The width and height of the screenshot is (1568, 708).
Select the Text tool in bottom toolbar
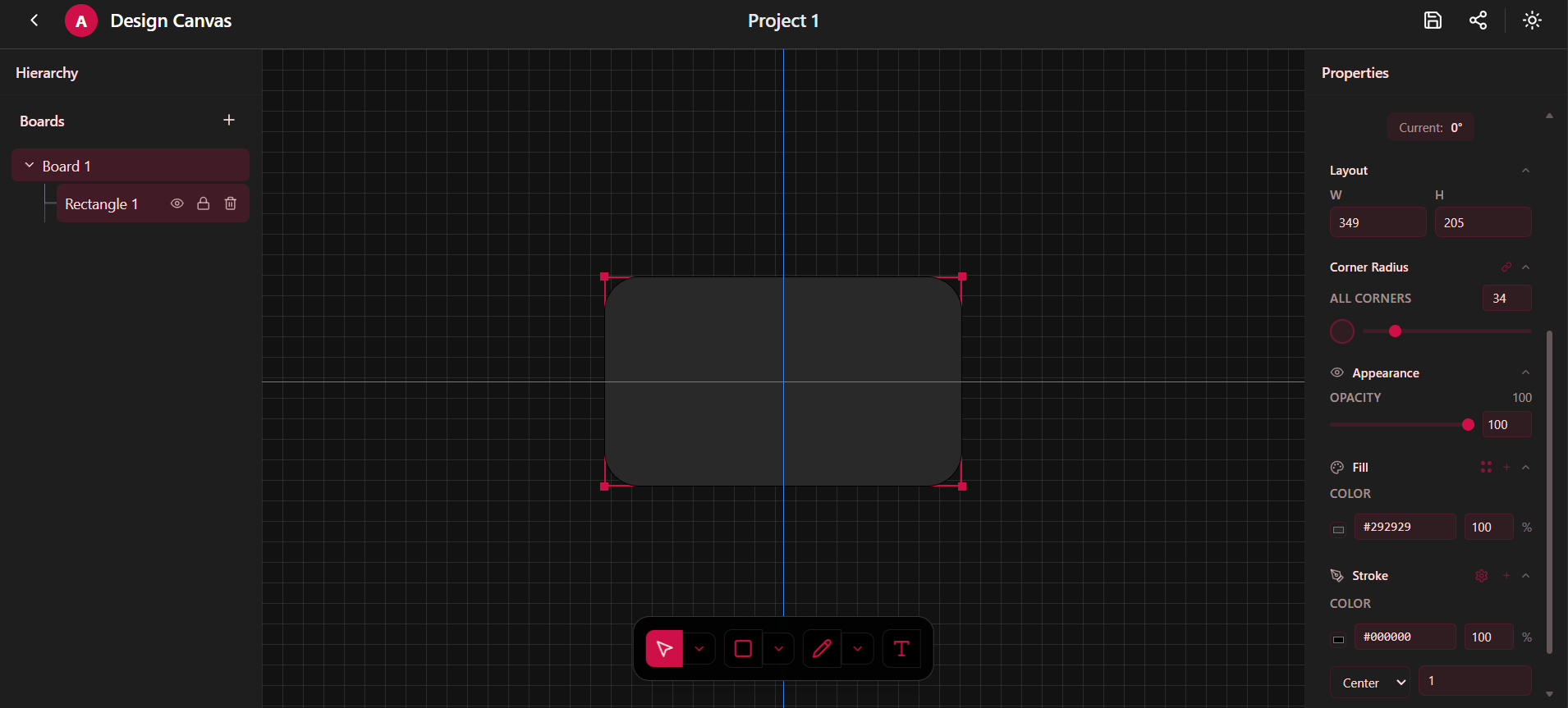tap(901, 649)
